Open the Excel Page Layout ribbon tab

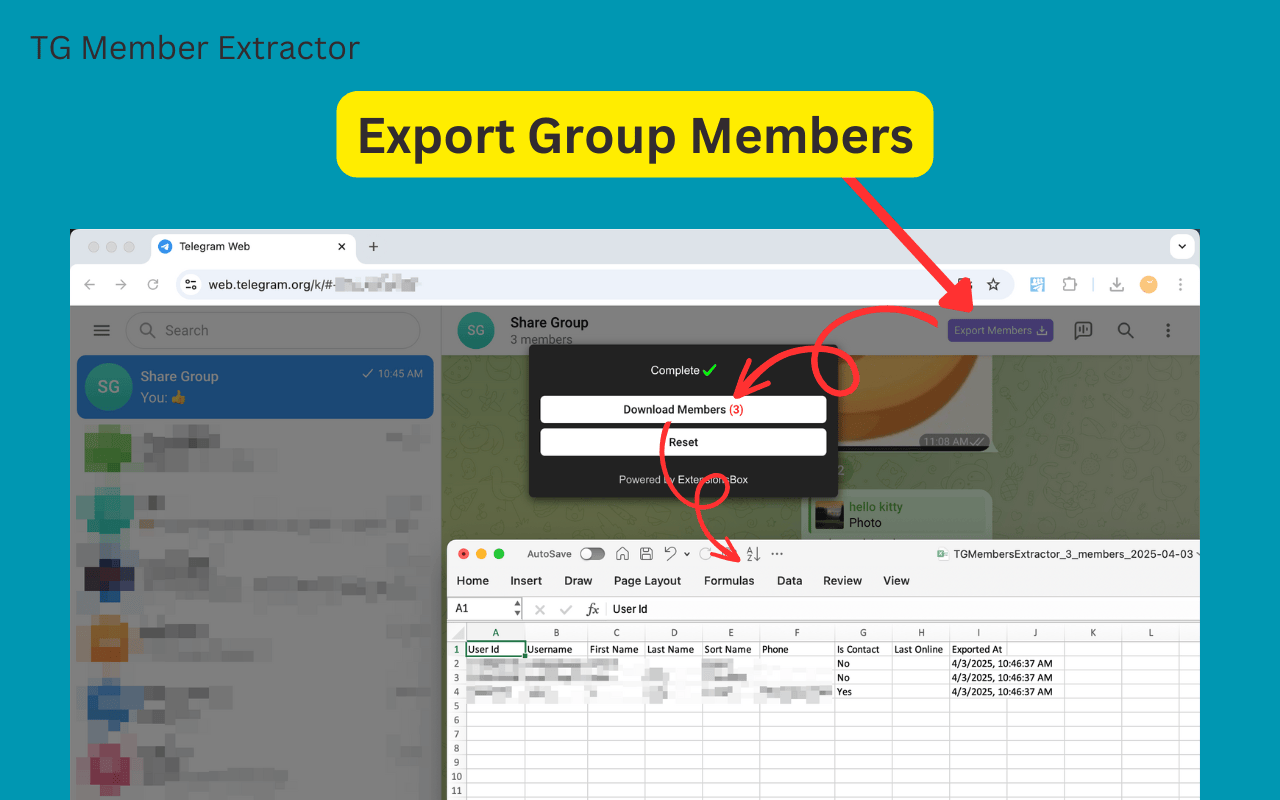pos(647,581)
